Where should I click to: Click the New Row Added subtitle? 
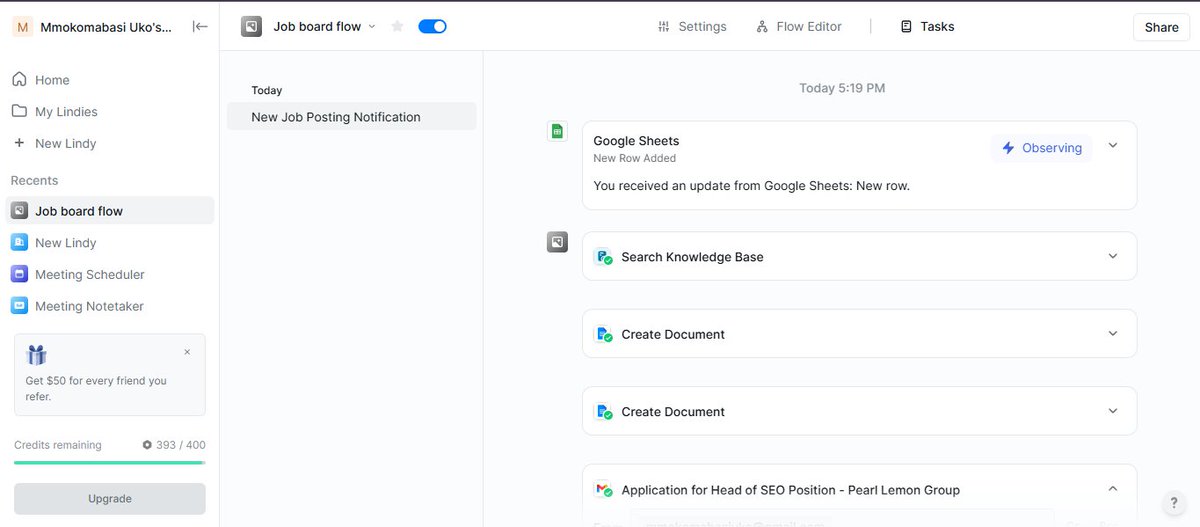coord(635,158)
